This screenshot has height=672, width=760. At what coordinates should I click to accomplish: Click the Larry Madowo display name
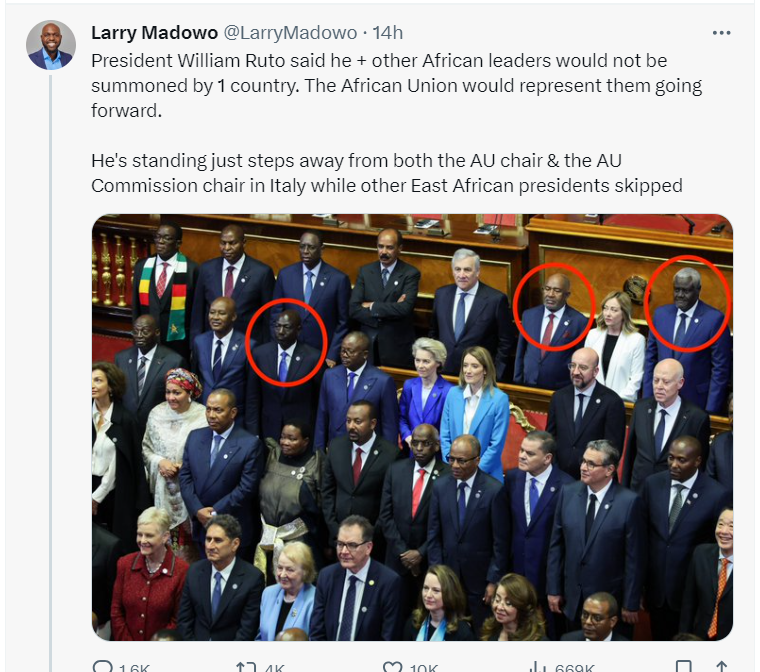click(x=155, y=33)
